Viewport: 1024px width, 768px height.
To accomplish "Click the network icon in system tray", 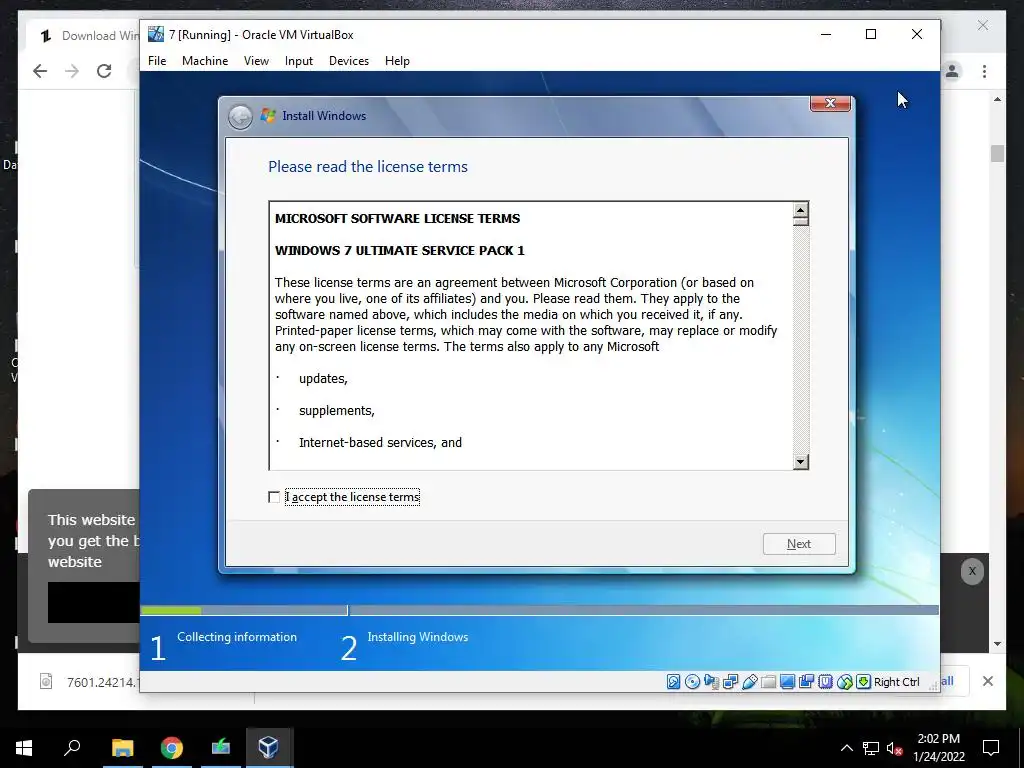I will (x=871, y=748).
